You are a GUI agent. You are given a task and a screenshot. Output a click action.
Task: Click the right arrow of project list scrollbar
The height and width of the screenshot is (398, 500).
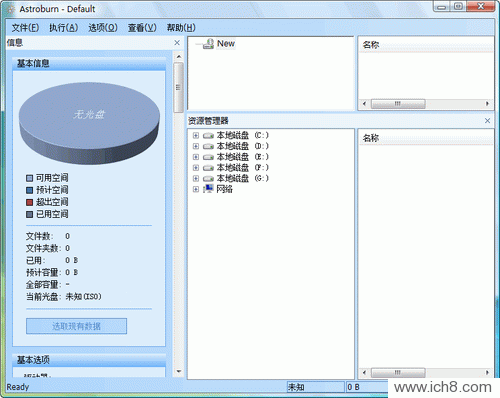pyautogui.click(x=487, y=104)
